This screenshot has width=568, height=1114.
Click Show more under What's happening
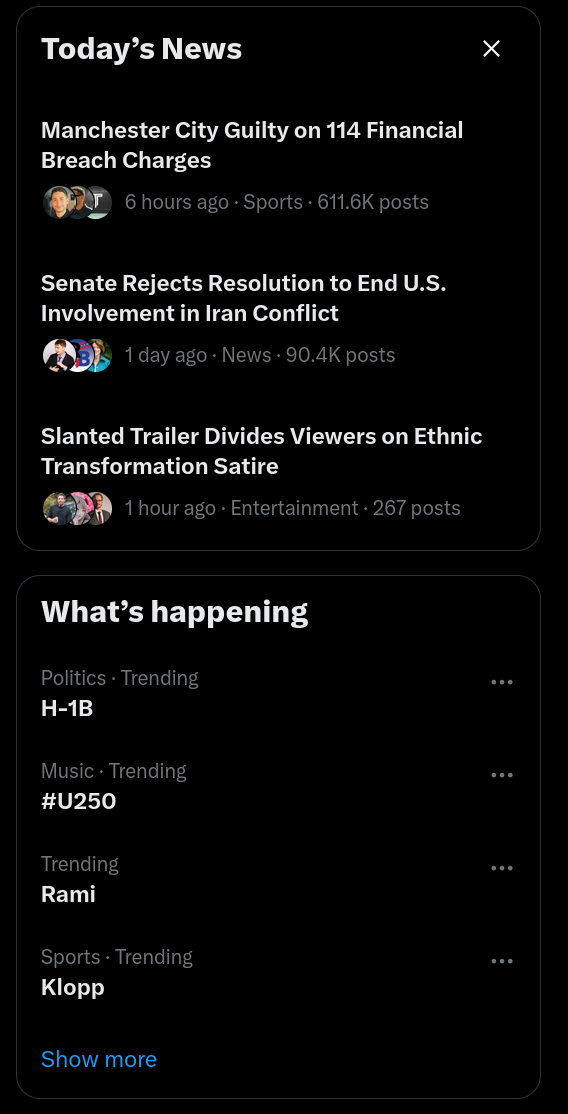(x=99, y=1059)
